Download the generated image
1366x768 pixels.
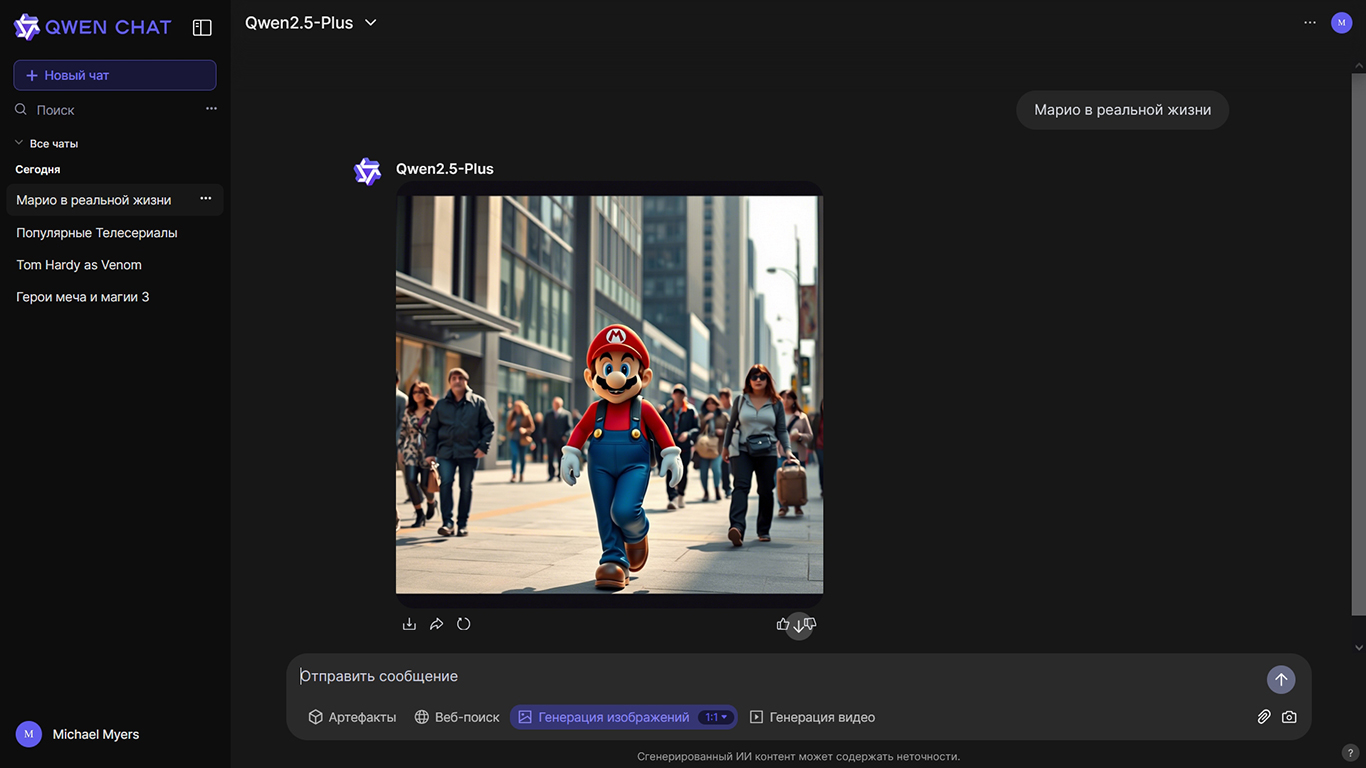pos(409,624)
